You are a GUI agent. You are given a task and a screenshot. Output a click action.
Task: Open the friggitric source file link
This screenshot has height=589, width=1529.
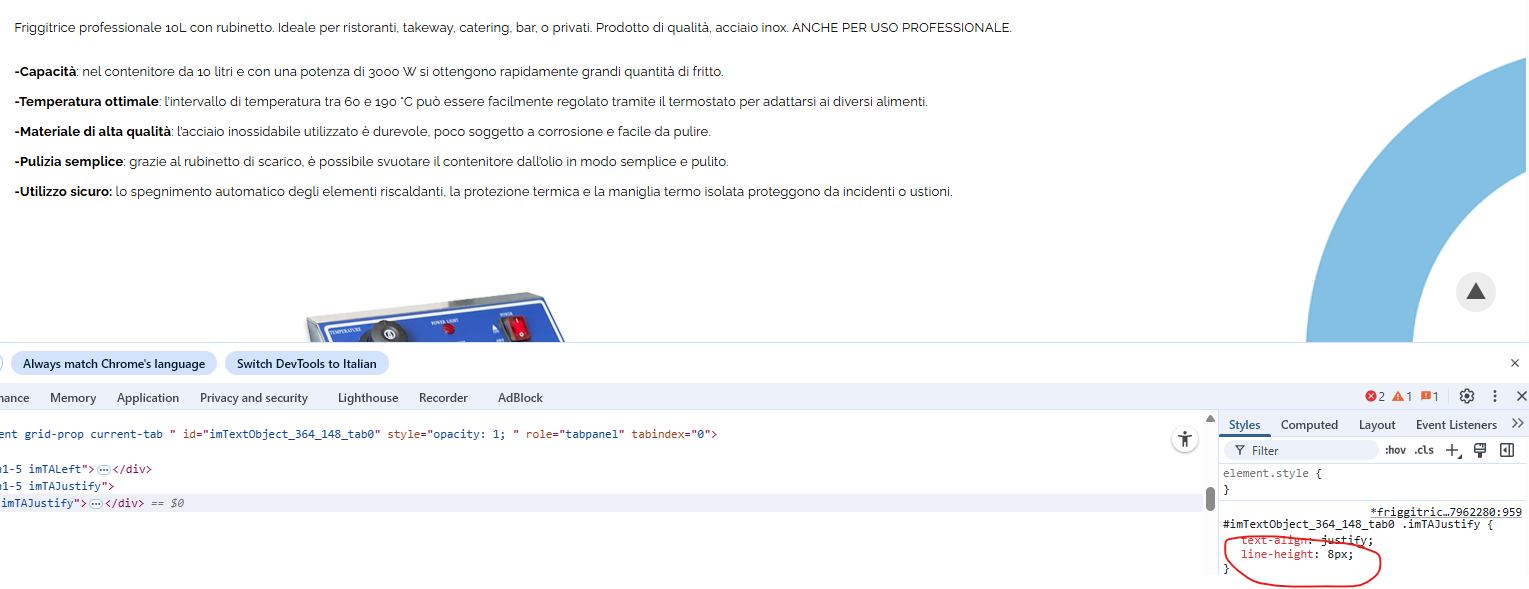[x=1446, y=512]
